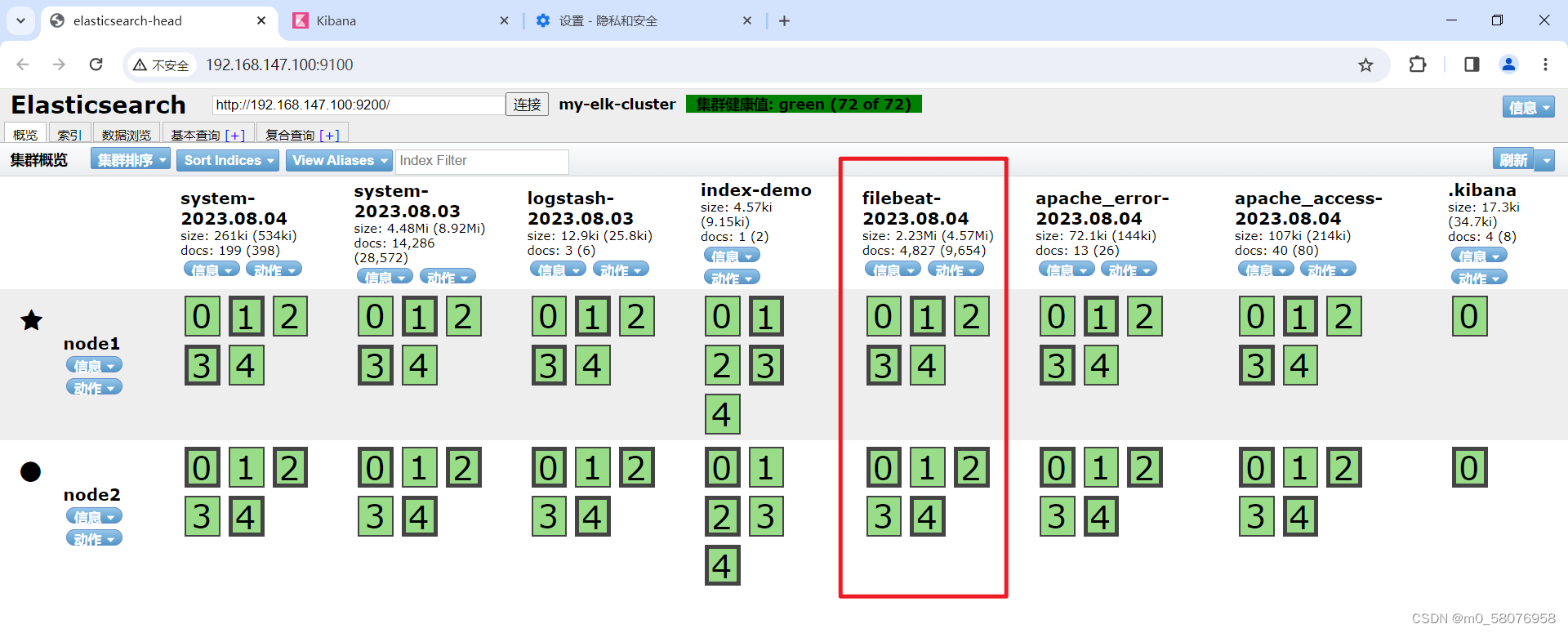Click the my-elk-cluster name label
1568x633 pixels.
coord(617,104)
